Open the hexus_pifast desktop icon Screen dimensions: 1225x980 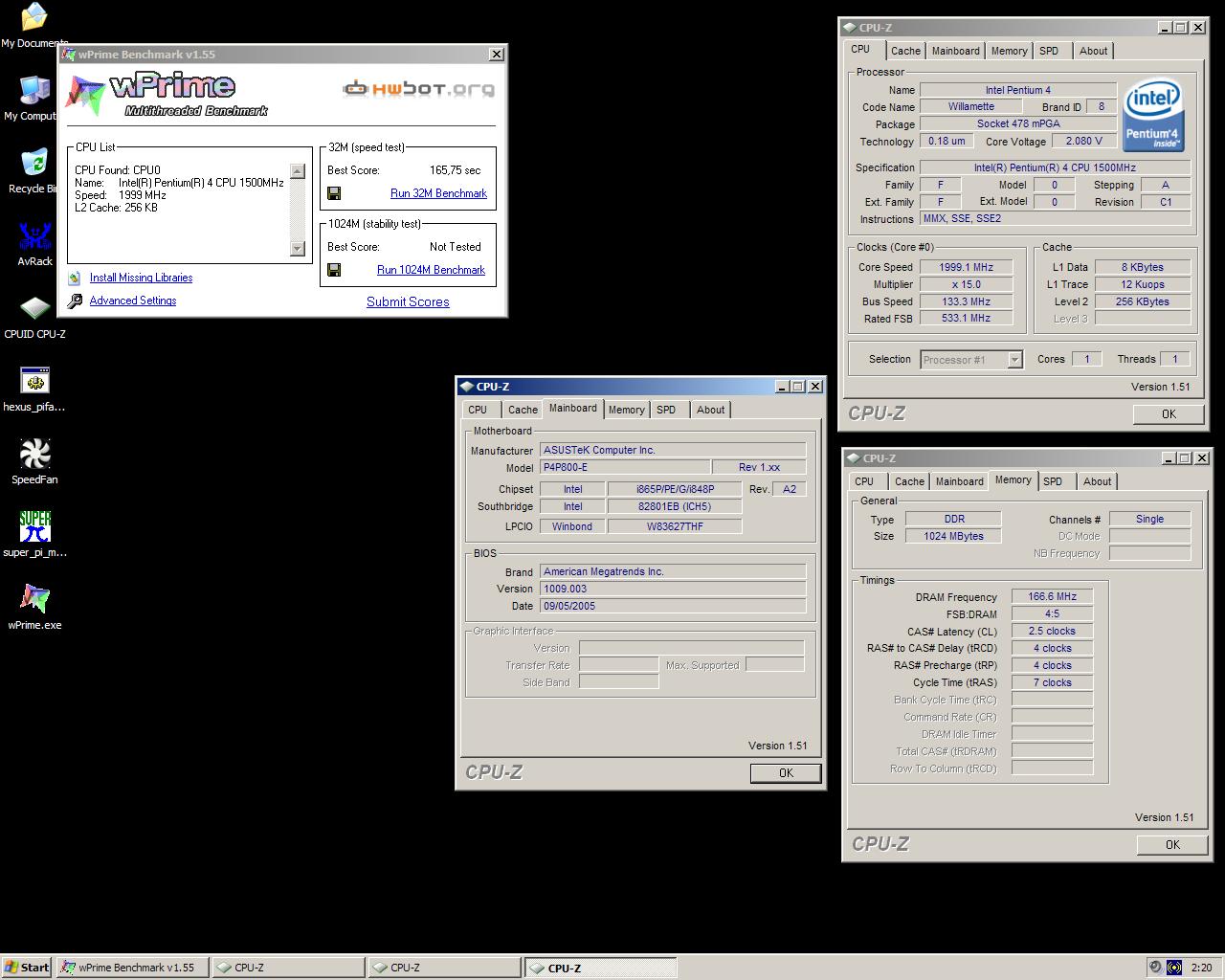(34, 381)
